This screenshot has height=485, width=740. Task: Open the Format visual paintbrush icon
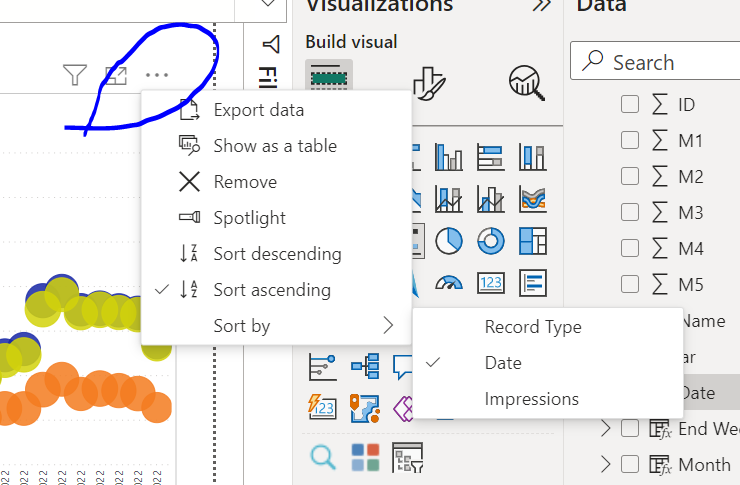429,83
